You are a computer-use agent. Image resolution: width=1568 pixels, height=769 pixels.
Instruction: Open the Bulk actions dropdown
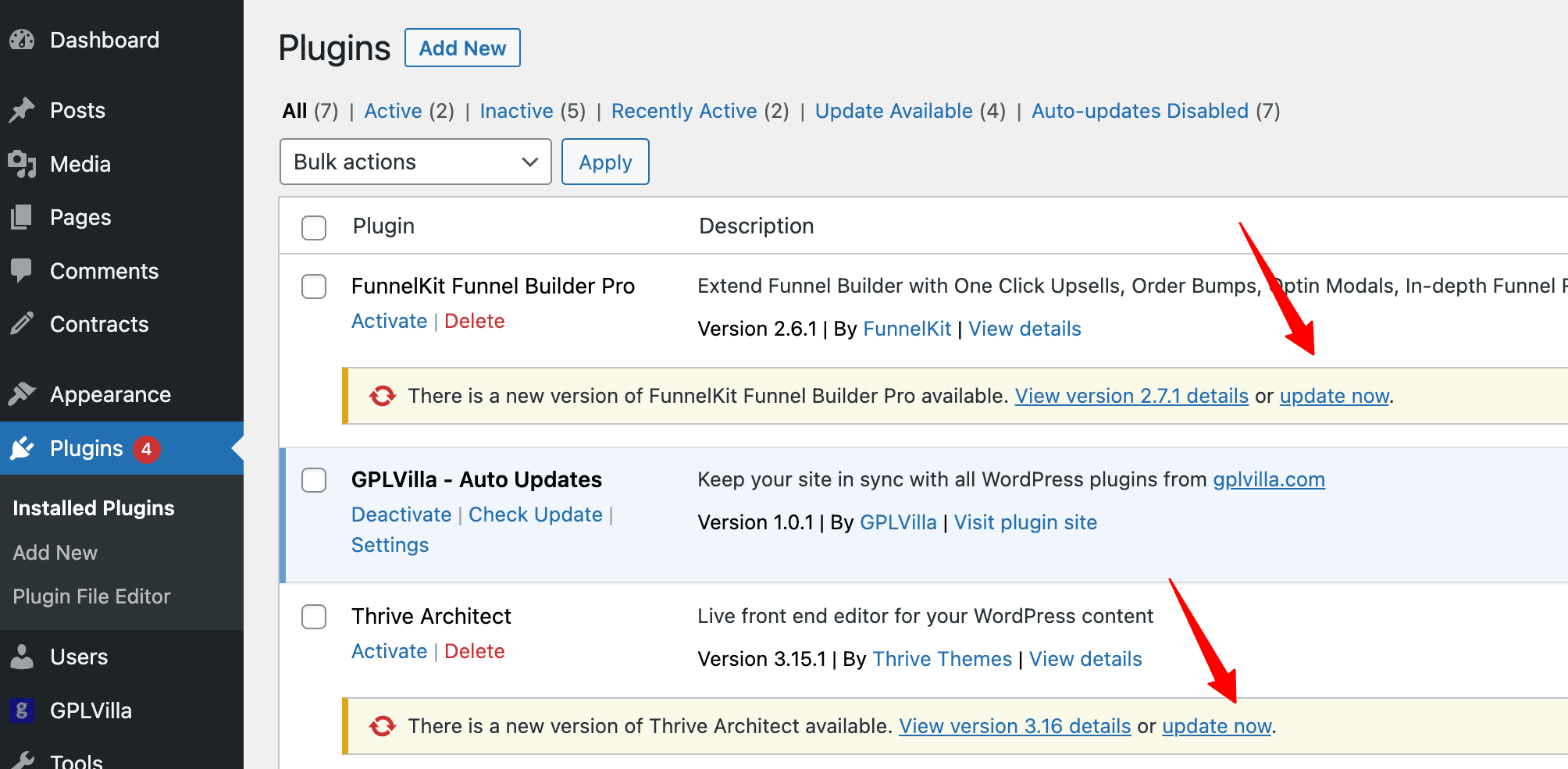coord(415,162)
